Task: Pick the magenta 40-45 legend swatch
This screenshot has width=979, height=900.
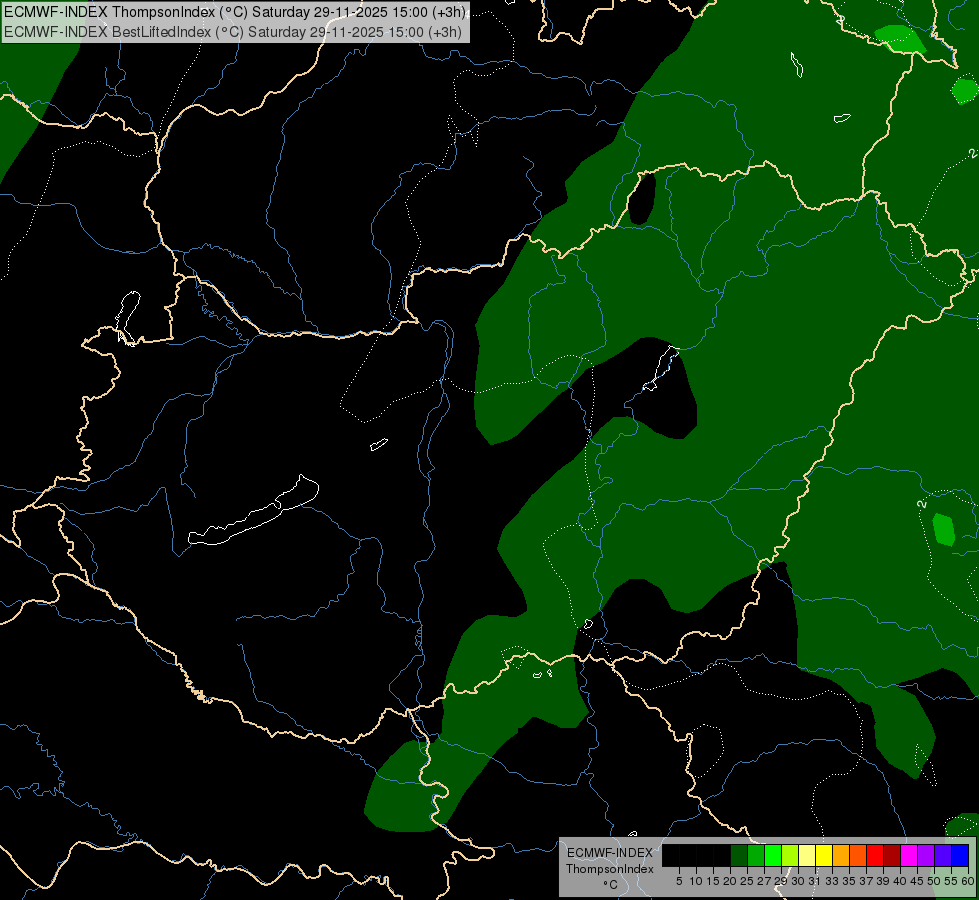Action: coord(909,855)
